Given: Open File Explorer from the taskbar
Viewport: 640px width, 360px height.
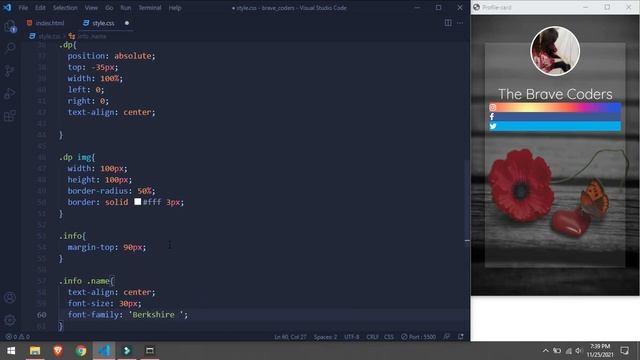Looking at the screenshot, I should (x=35, y=351).
